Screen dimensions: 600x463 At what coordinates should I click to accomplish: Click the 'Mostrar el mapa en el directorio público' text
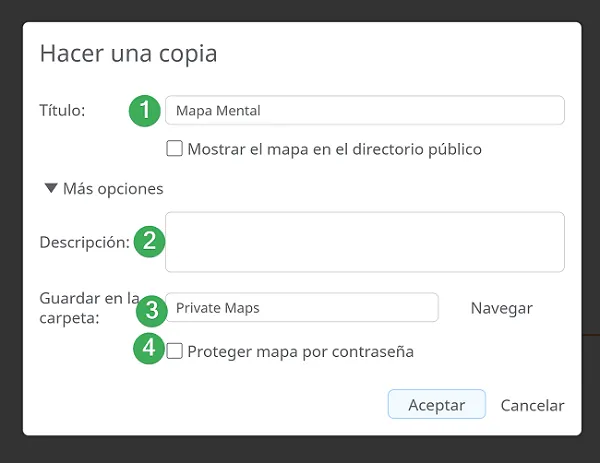334,149
